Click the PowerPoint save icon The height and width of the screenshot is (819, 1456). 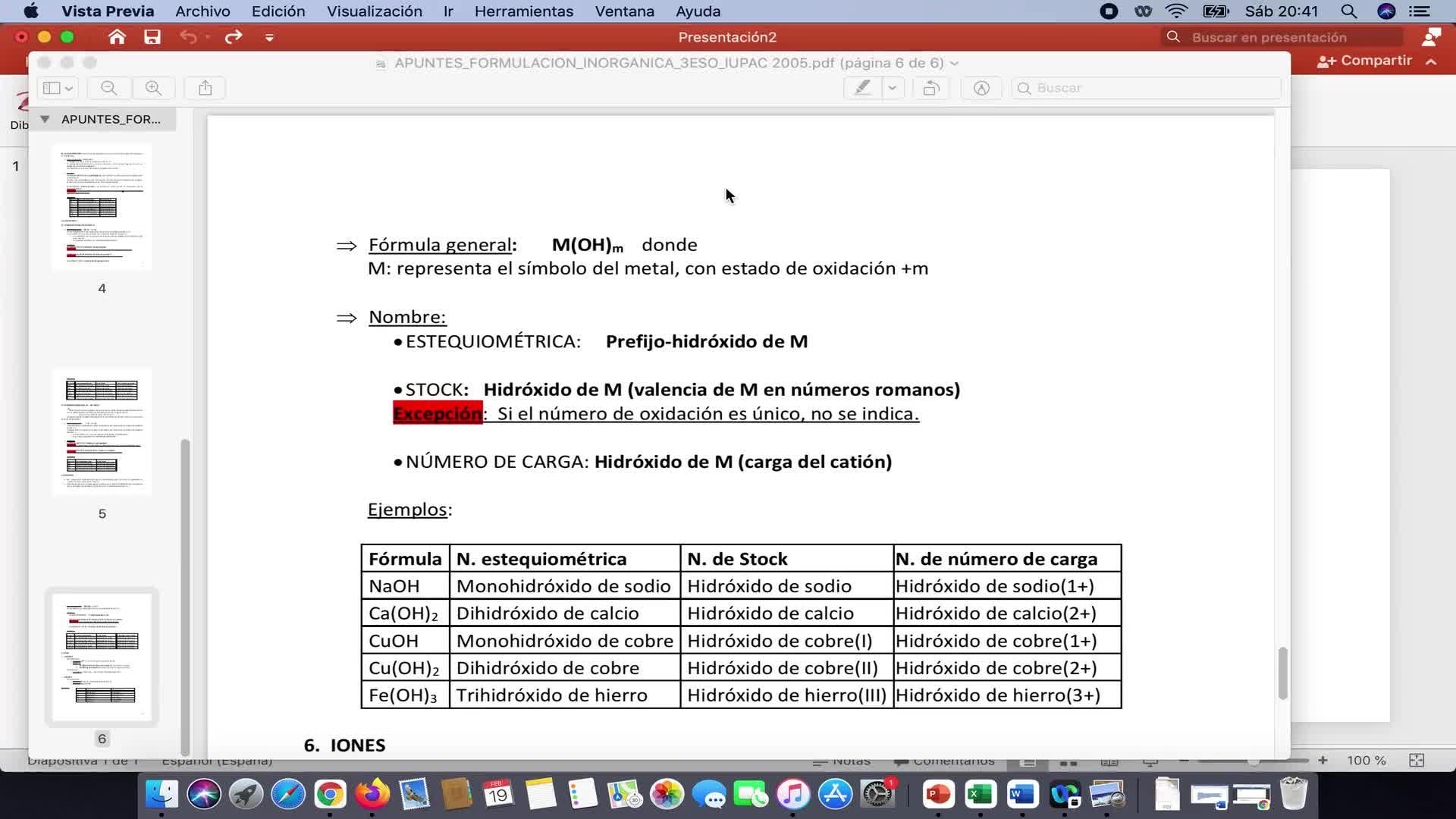pos(152,37)
